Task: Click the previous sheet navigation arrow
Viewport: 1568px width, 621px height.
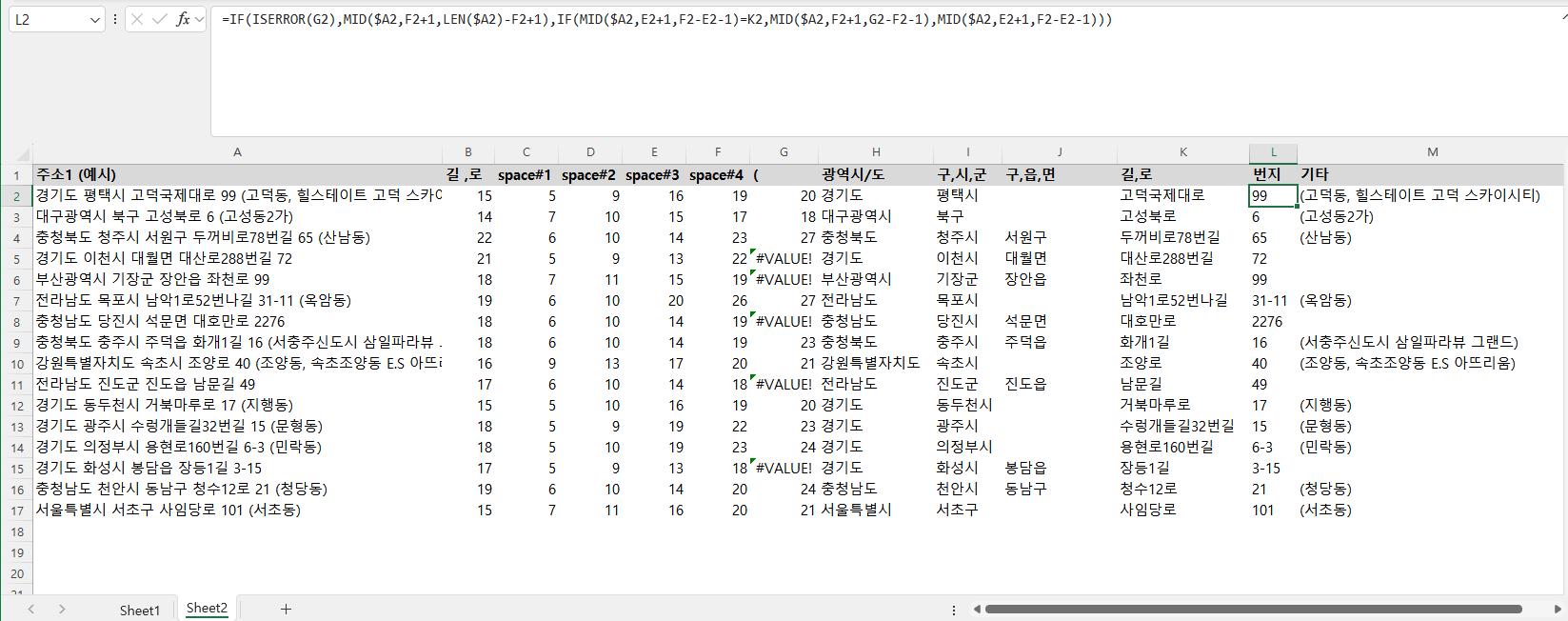Action: tap(31, 609)
